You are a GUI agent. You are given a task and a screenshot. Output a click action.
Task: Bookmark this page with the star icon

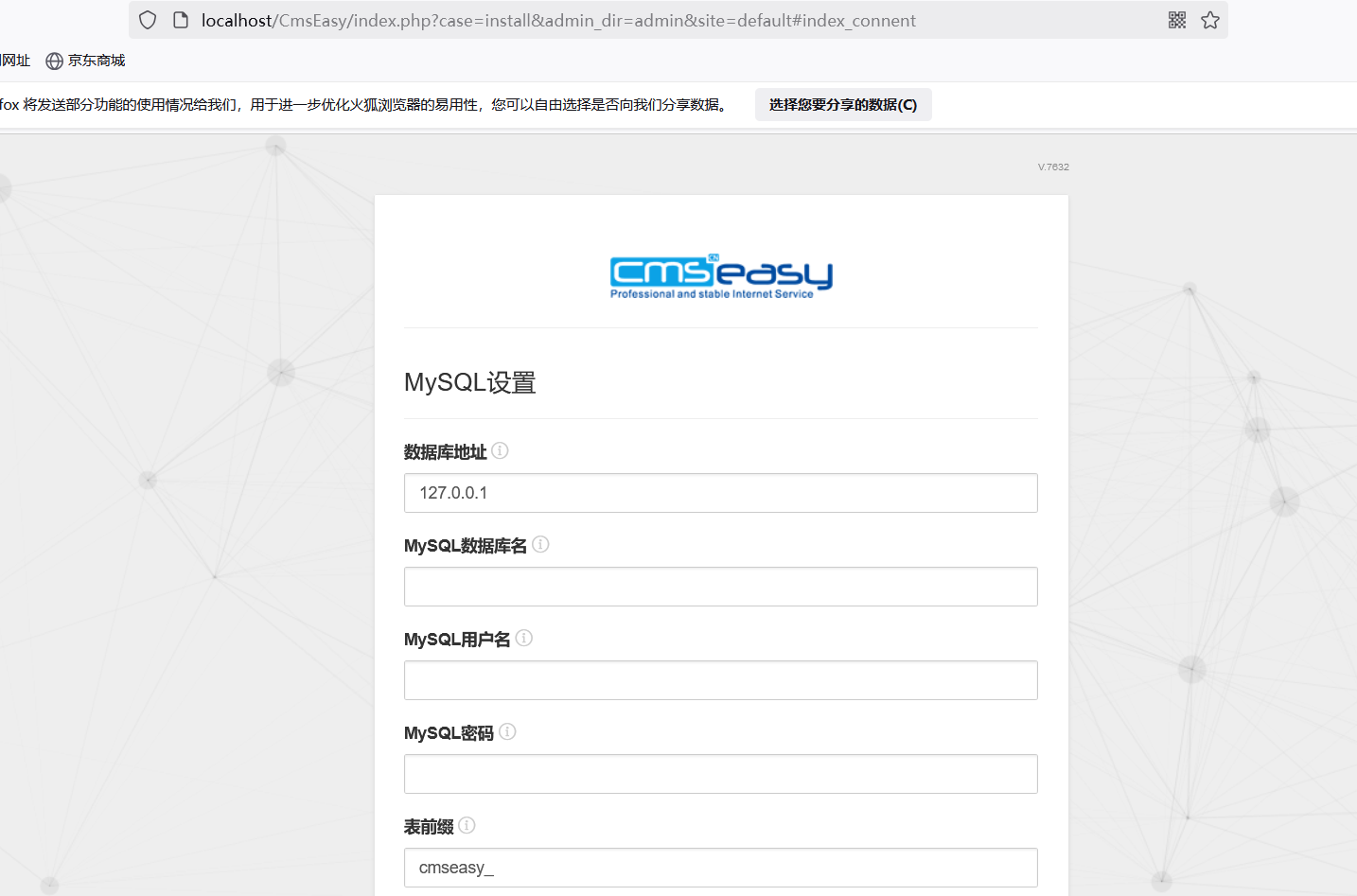(1210, 20)
